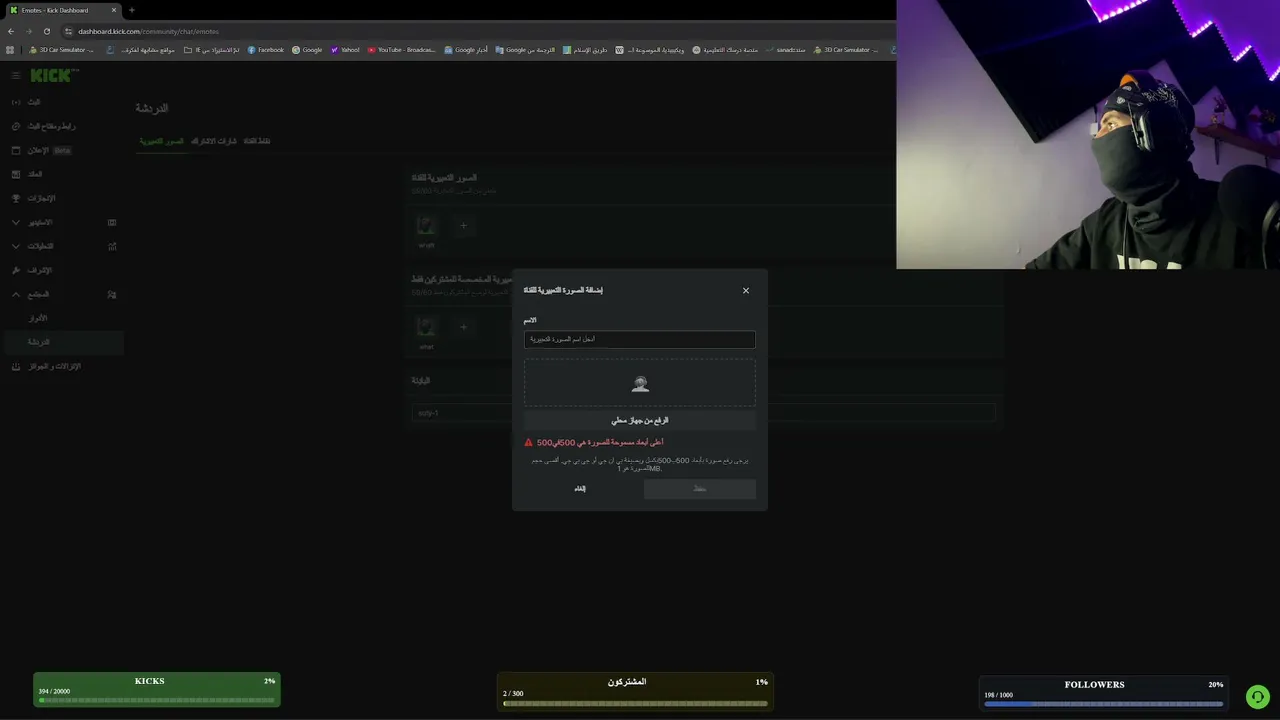Click the round green support bubble icon
This screenshot has width=1280, height=720.
[1257, 696]
